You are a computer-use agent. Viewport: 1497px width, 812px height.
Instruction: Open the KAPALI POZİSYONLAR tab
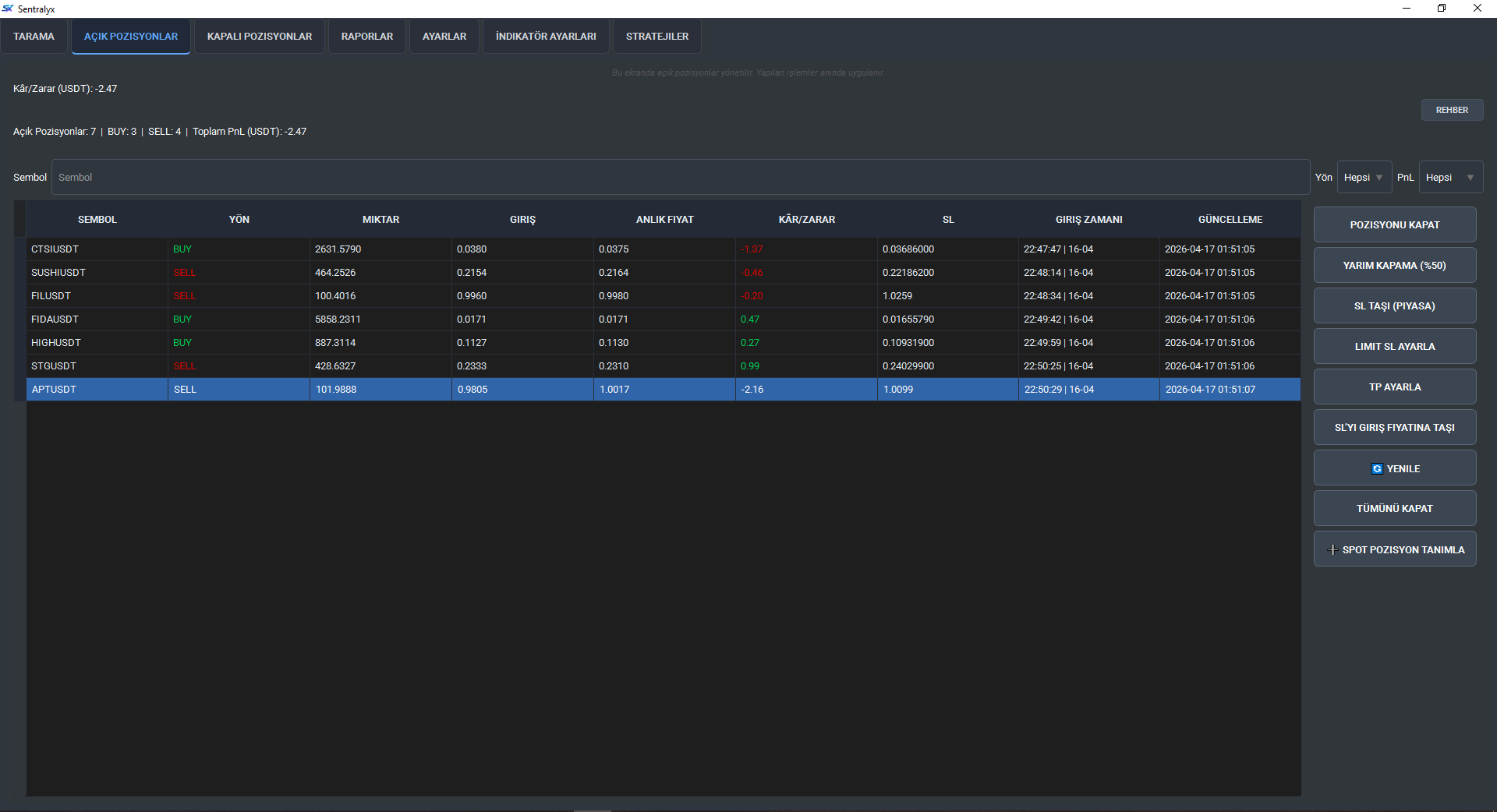tap(259, 37)
